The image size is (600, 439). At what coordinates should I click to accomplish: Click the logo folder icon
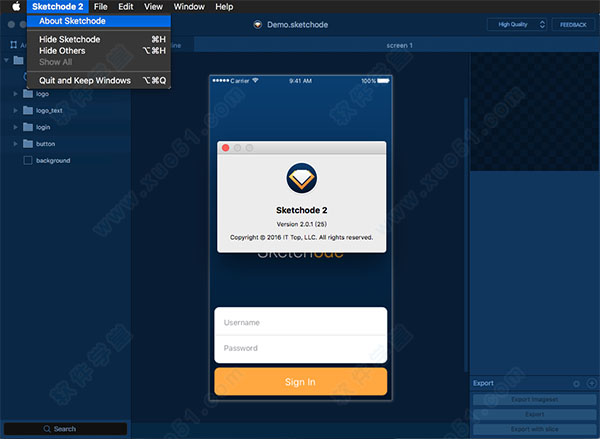point(28,93)
